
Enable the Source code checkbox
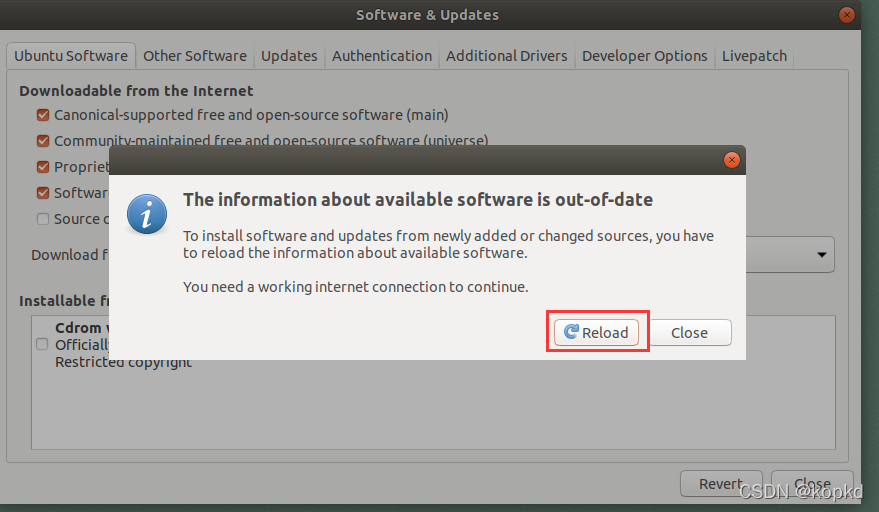[43, 219]
